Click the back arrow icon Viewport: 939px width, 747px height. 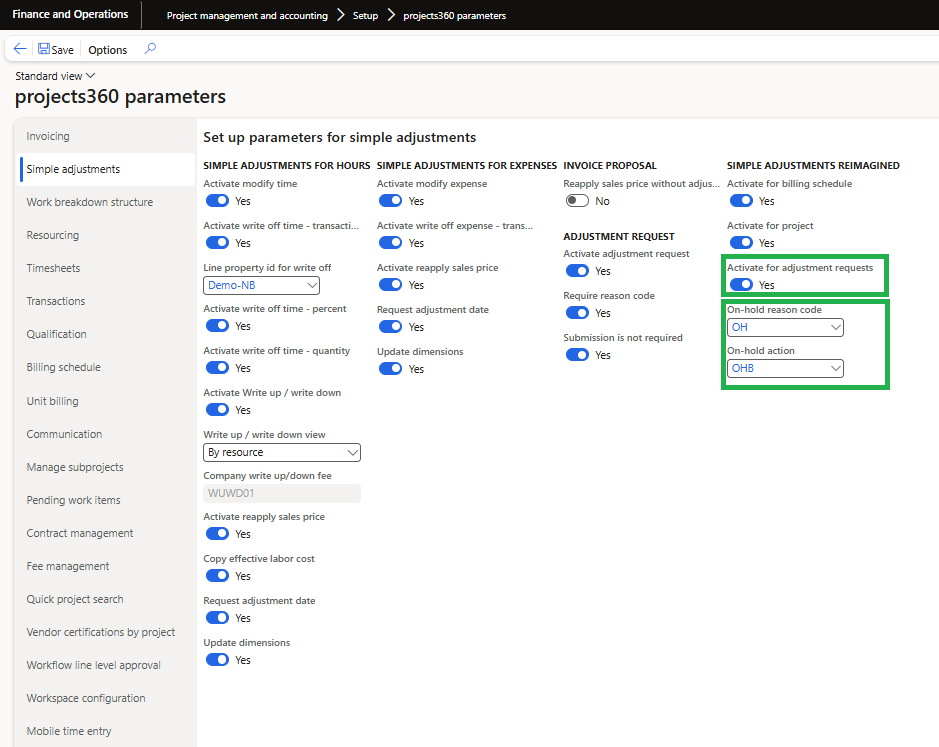[x=20, y=49]
